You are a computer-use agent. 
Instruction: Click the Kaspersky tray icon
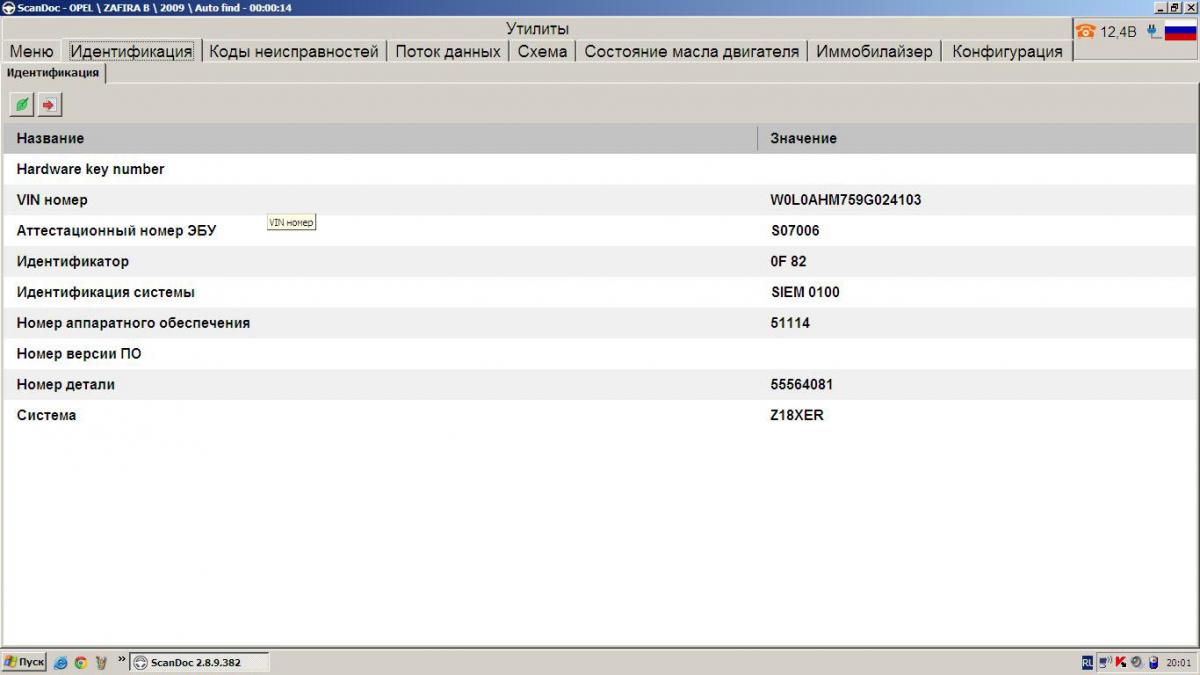pyautogui.click(x=1121, y=662)
